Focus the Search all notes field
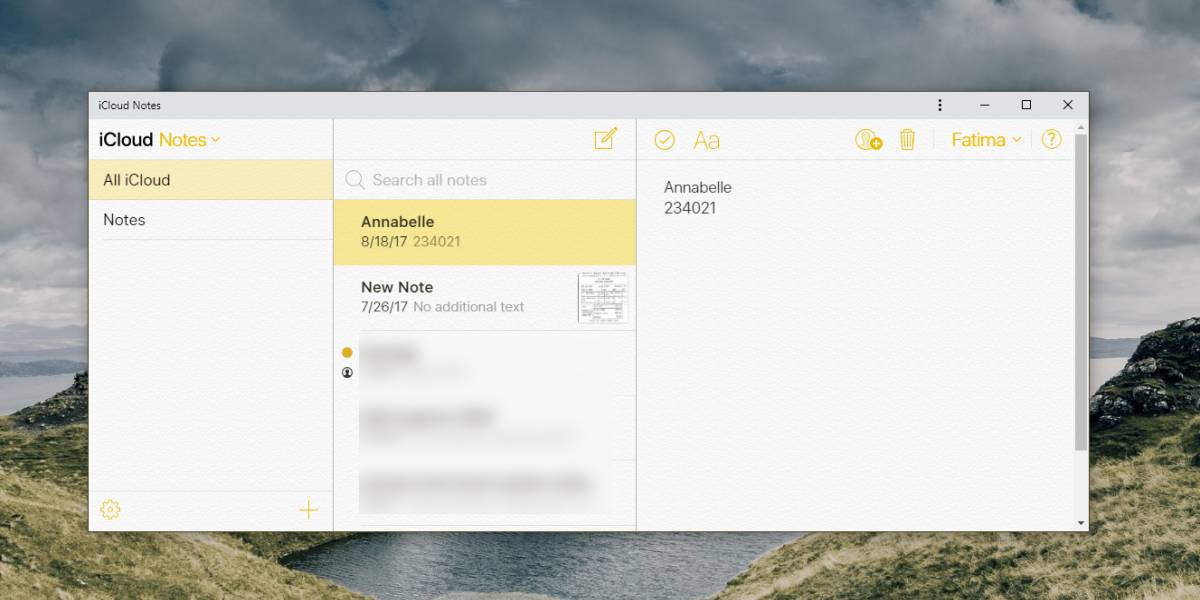Viewport: 1200px width, 600px height. click(x=485, y=180)
